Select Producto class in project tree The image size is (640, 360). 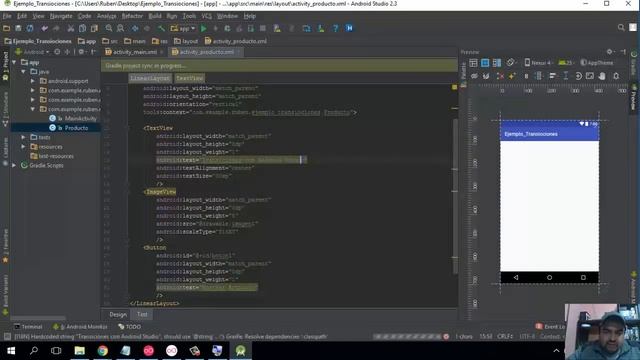coord(76,128)
